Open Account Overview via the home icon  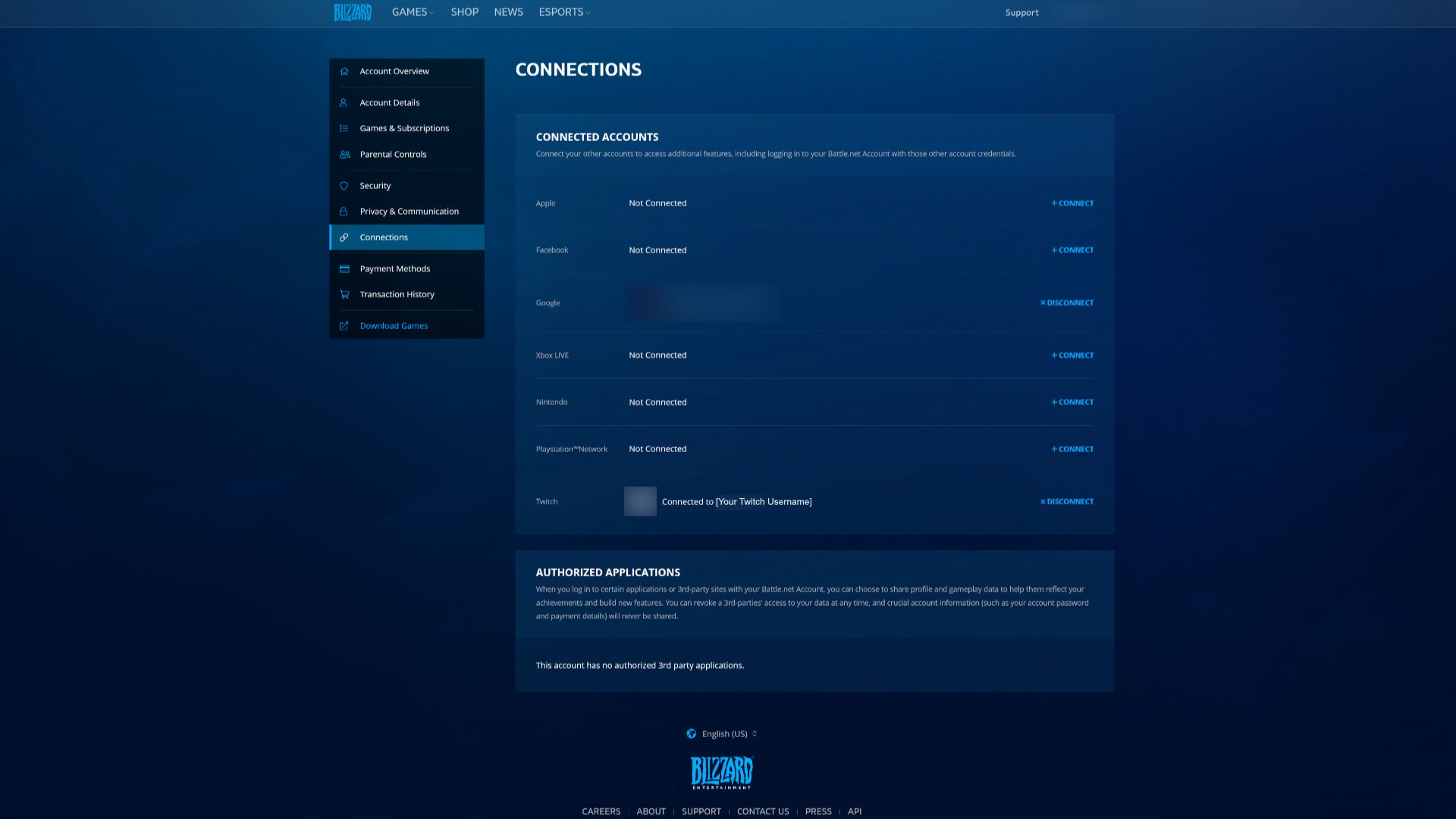pos(345,71)
